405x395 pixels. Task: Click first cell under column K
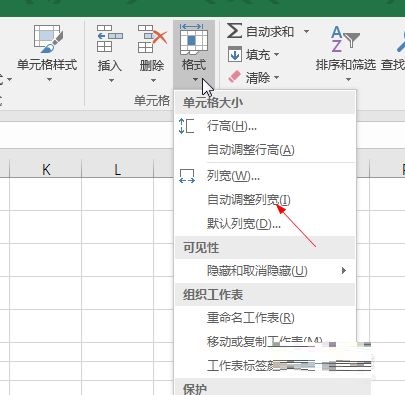click(46, 194)
